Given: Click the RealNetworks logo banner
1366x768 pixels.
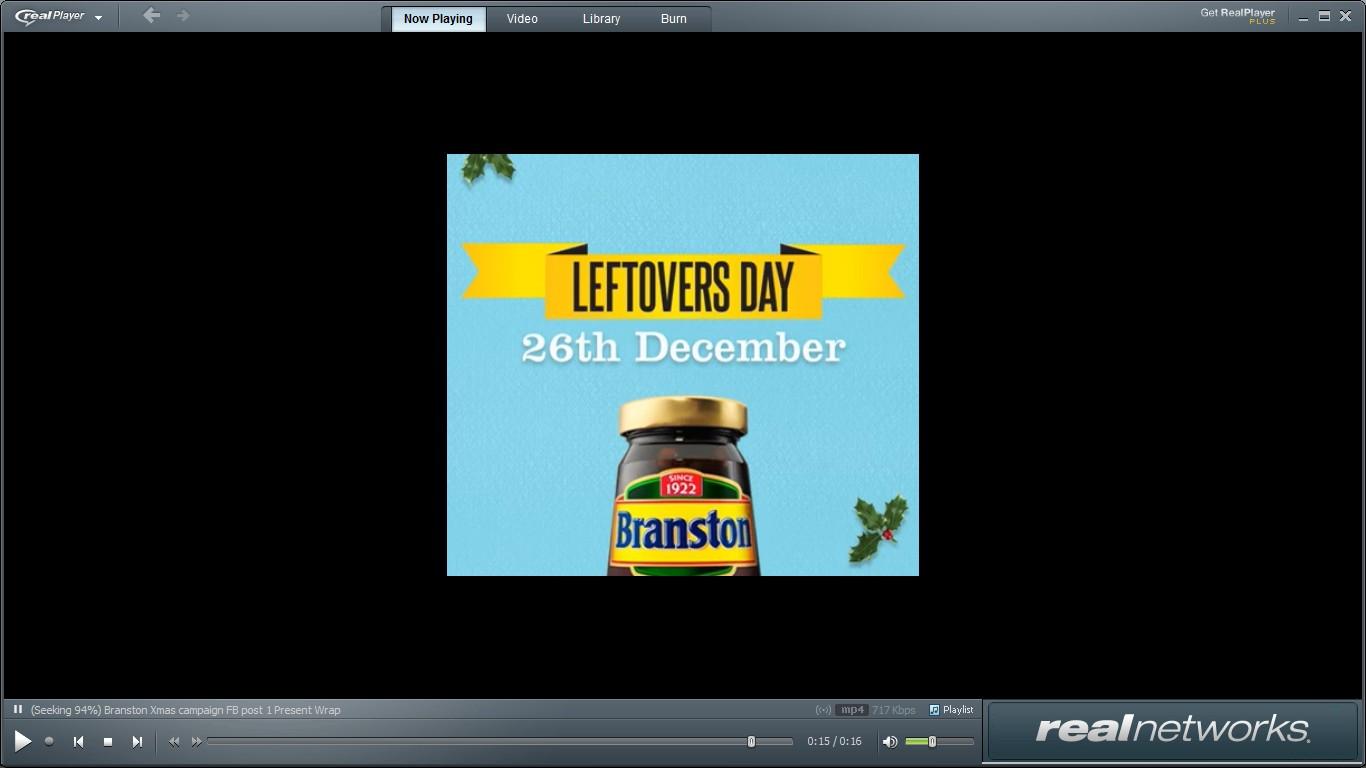Looking at the screenshot, I should (x=1172, y=729).
